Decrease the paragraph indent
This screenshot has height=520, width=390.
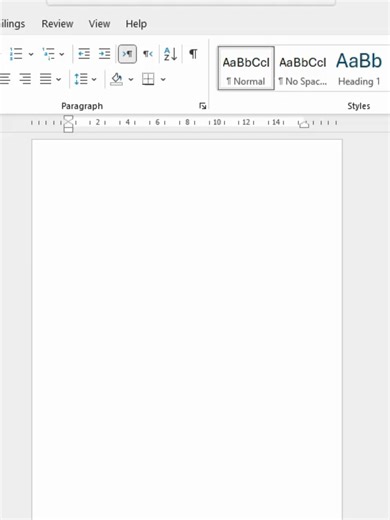[84, 54]
